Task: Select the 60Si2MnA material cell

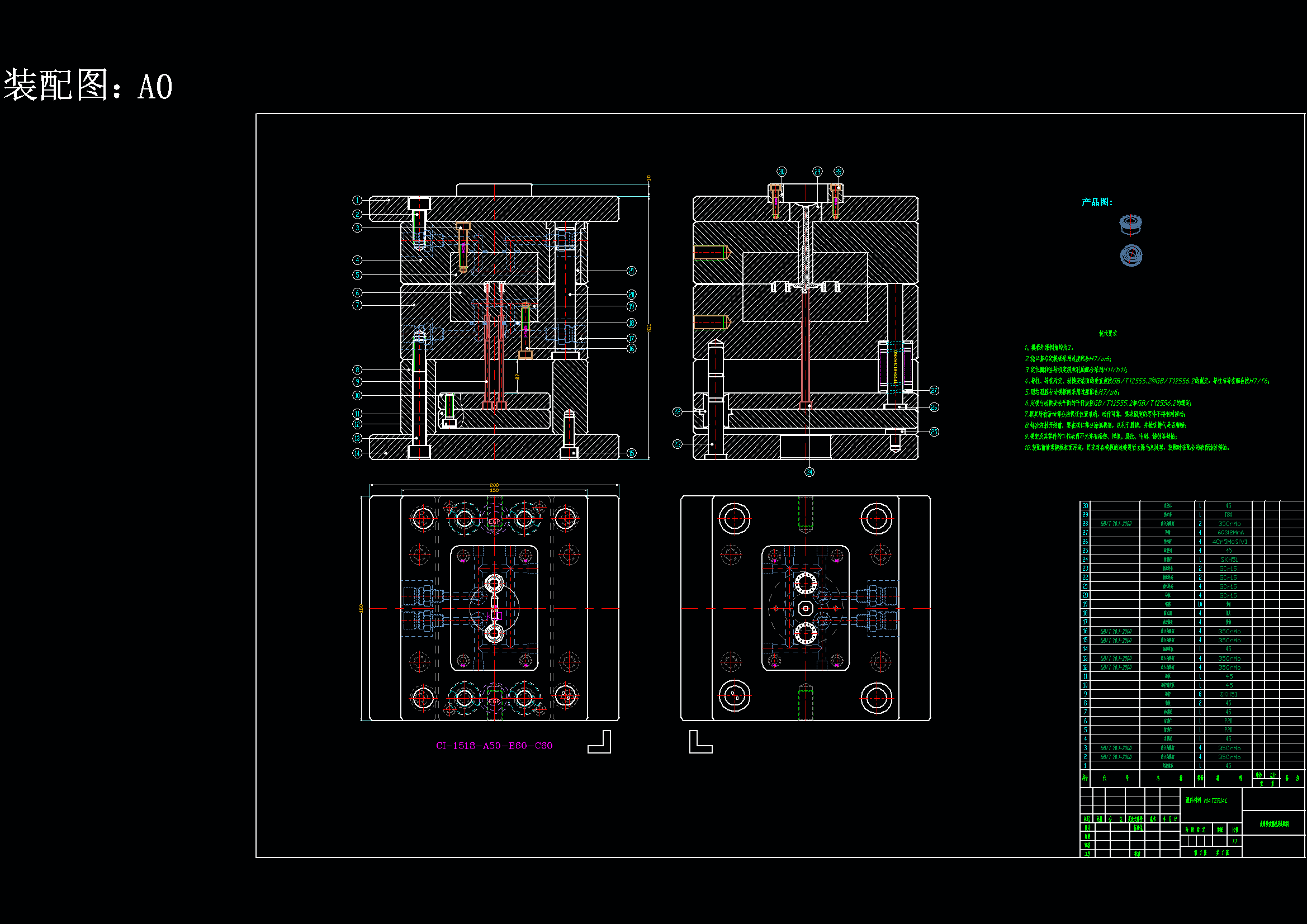Action: tap(1230, 533)
